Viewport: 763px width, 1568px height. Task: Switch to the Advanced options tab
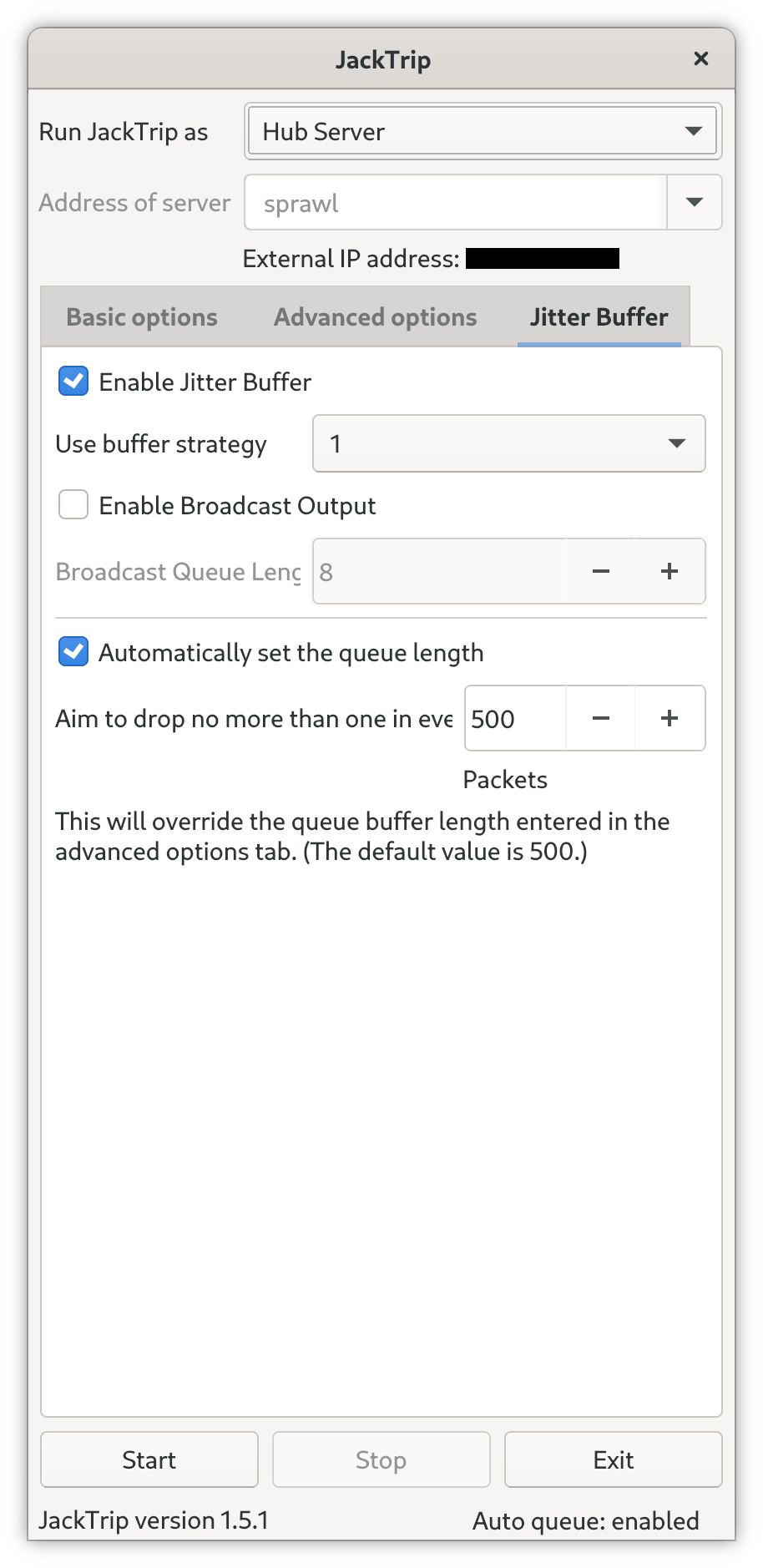pyautogui.click(x=375, y=317)
